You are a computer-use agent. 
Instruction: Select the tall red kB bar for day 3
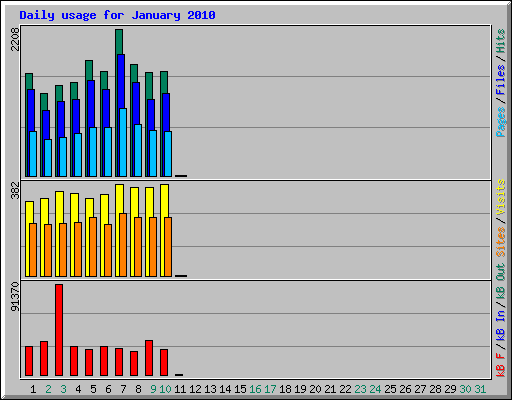tap(59, 330)
